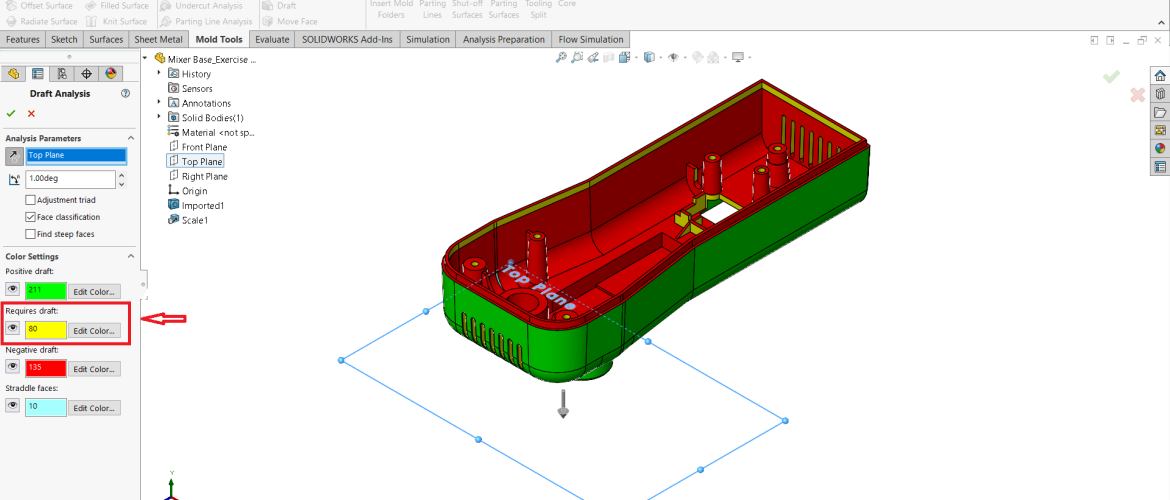Open SOLIDWORKS Resources home icon
The width and height of the screenshot is (1170, 500).
coord(1160,76)
